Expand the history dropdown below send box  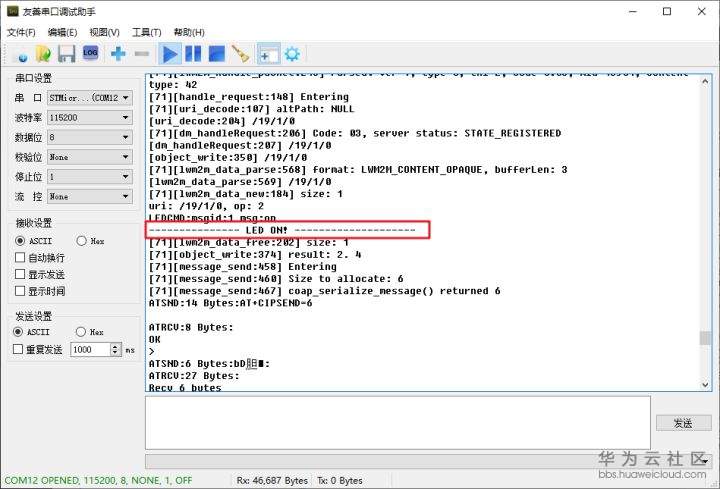tap(704, 461)
